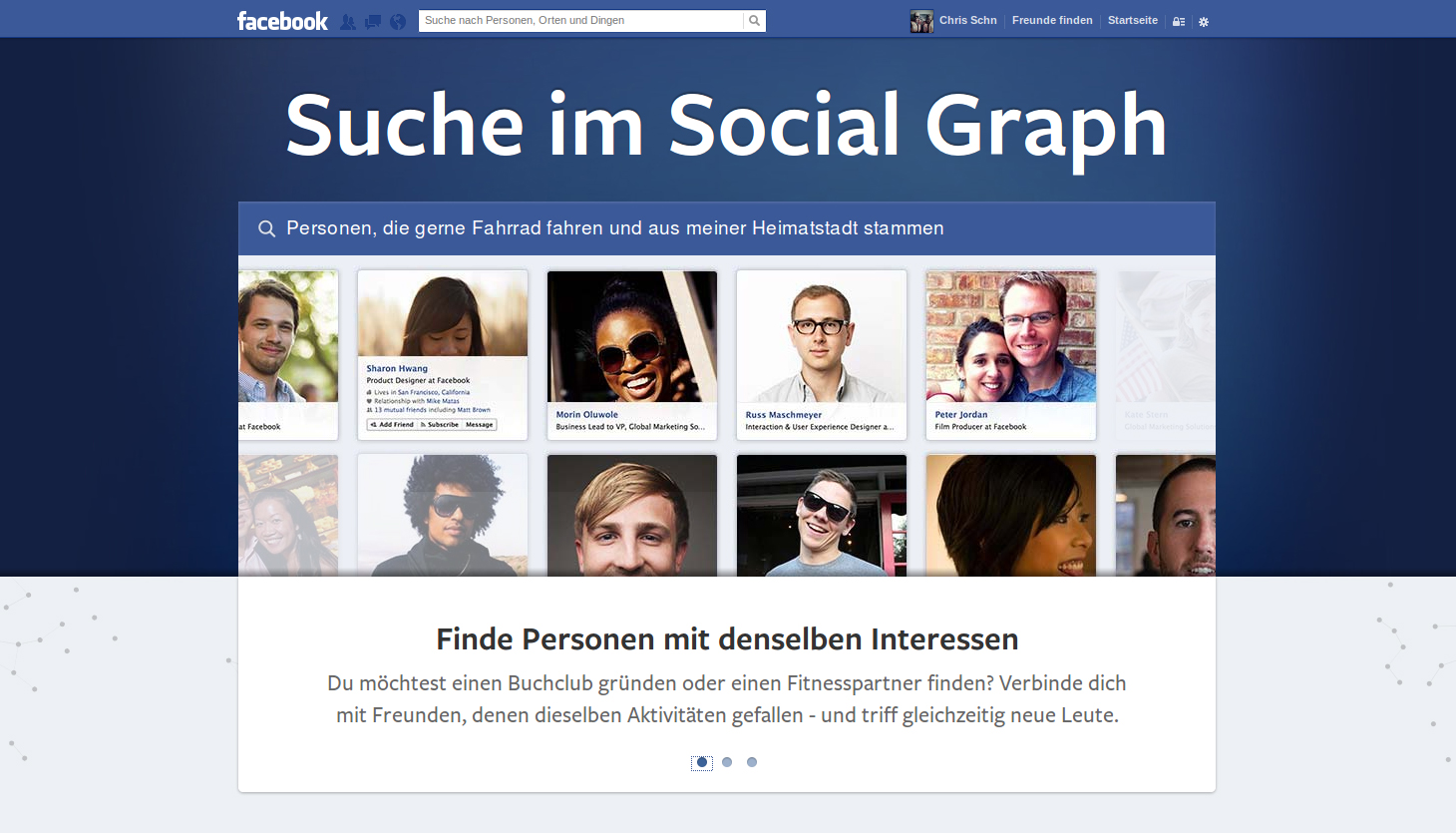Open account settings gear menu
The width and height of the screenshot is (1456, 833).
point(1204,21)
